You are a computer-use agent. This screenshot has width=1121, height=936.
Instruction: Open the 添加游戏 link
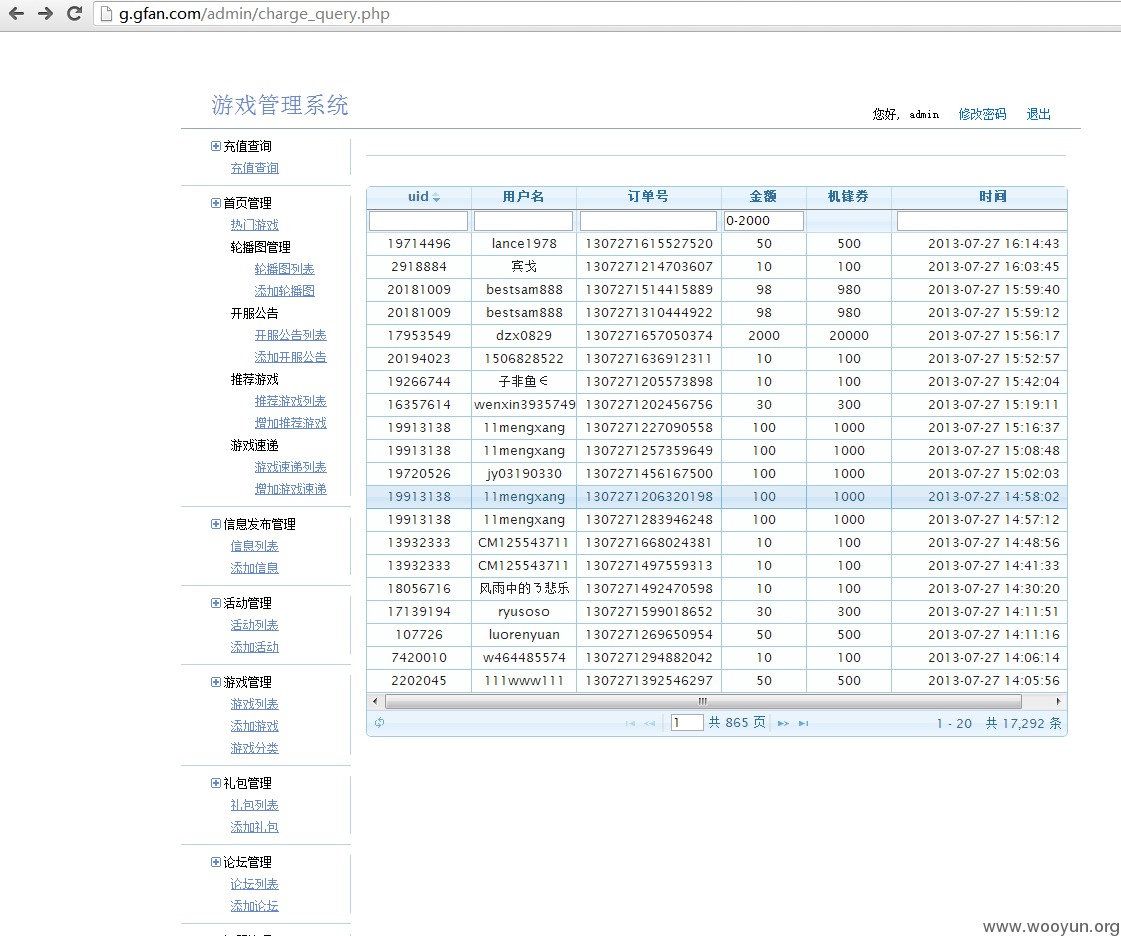tap(255, 726)
